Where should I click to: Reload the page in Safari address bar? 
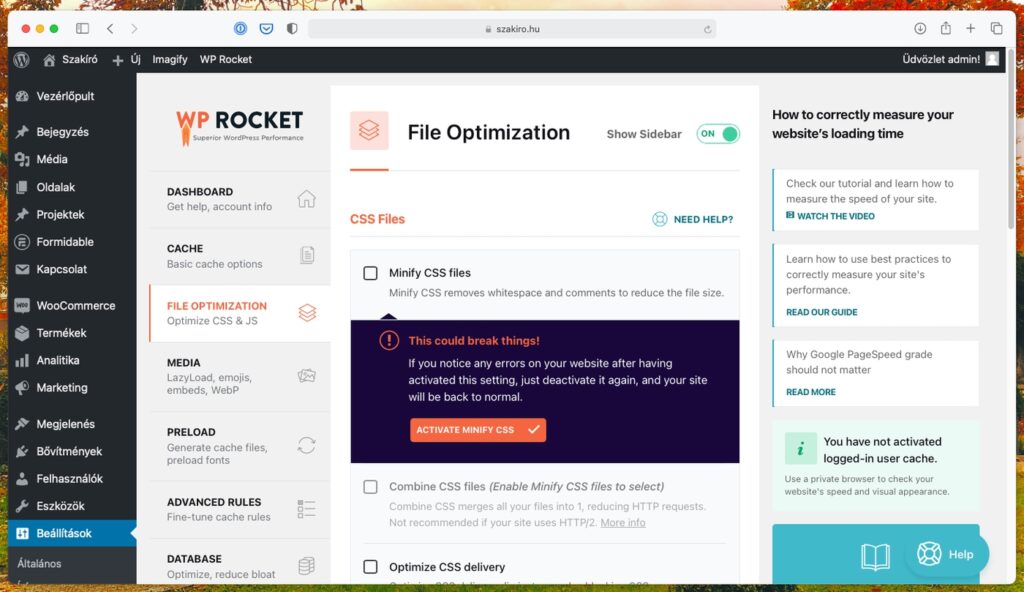[707, 29]
